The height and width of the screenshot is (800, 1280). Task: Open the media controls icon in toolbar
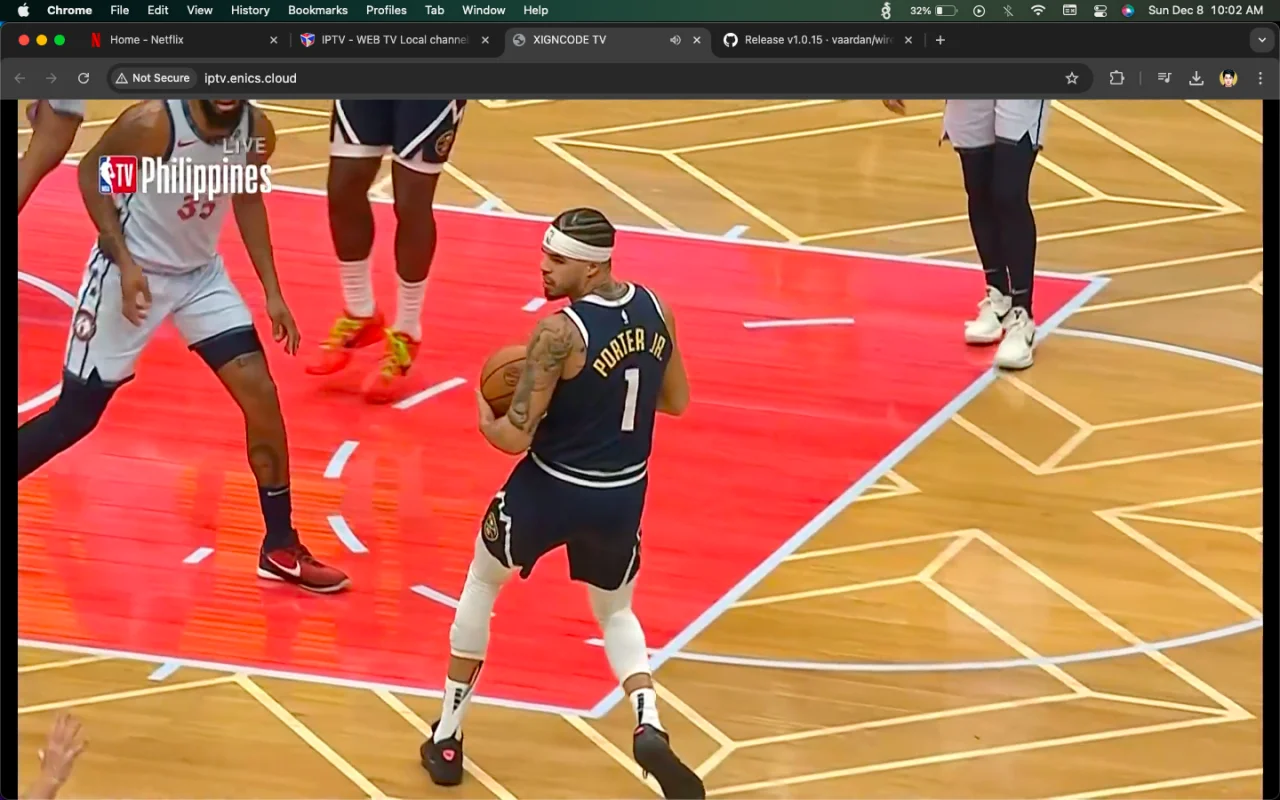point(1164,78)
